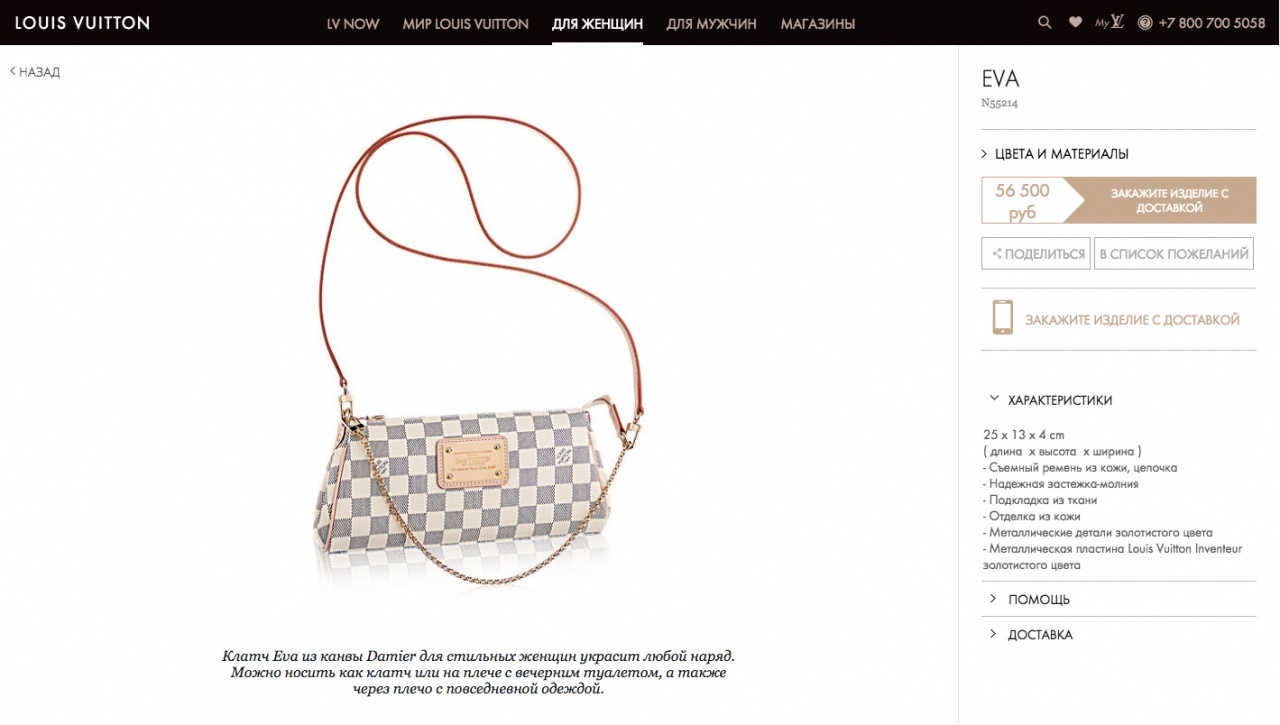Image resolution: width=1280 pixels, height=725 pixels.
Task: Open the MyLV account icon
Action: pos(1109,22)
